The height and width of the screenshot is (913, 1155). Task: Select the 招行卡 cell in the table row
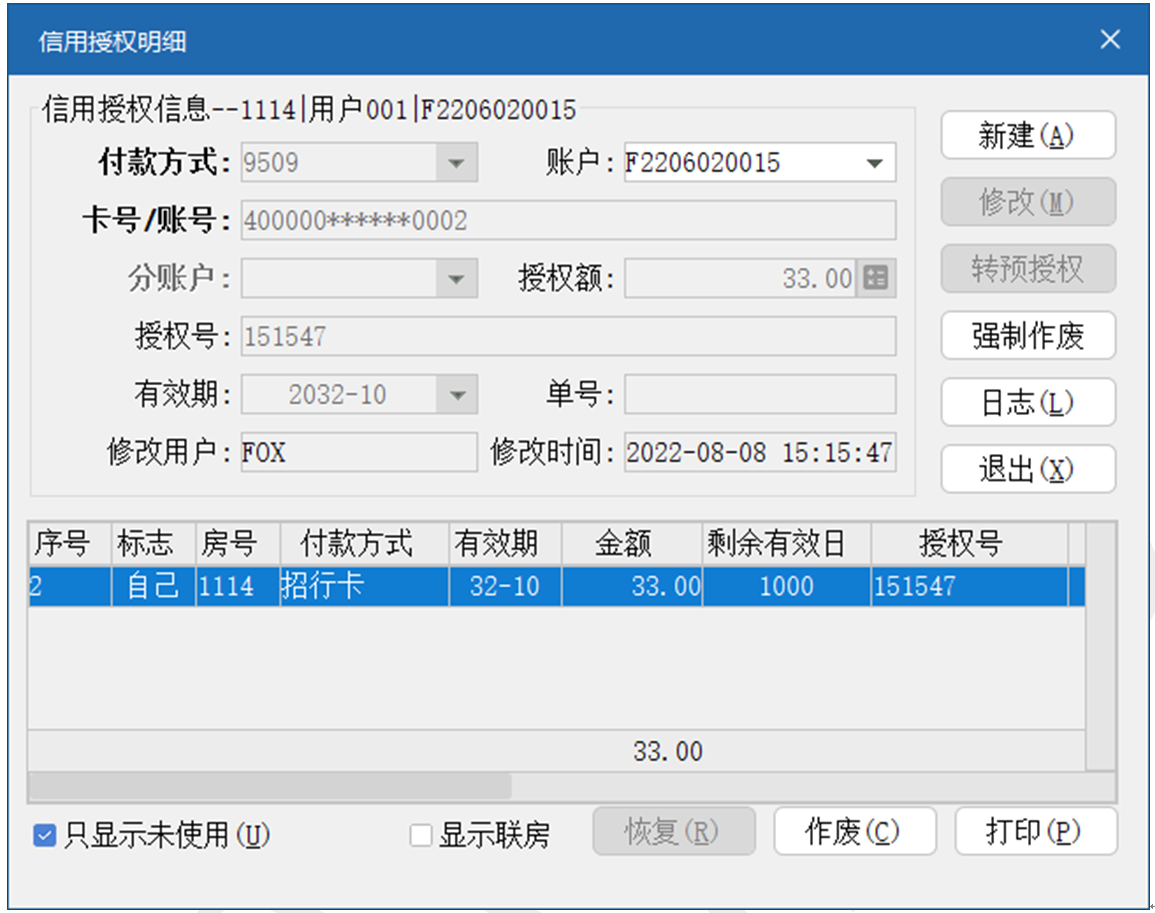point(364,587)
